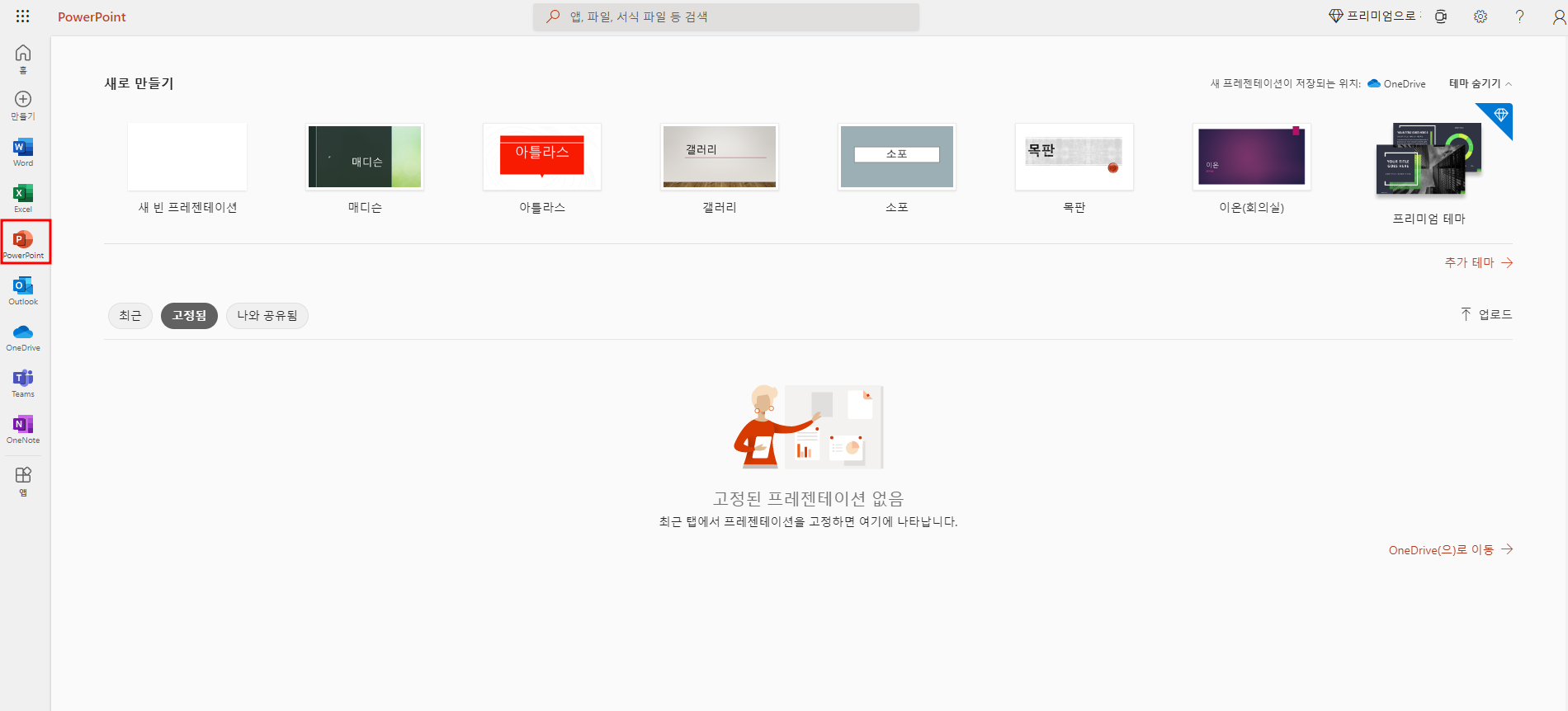Click the upload arrow icon

(x=1466, y=314)
